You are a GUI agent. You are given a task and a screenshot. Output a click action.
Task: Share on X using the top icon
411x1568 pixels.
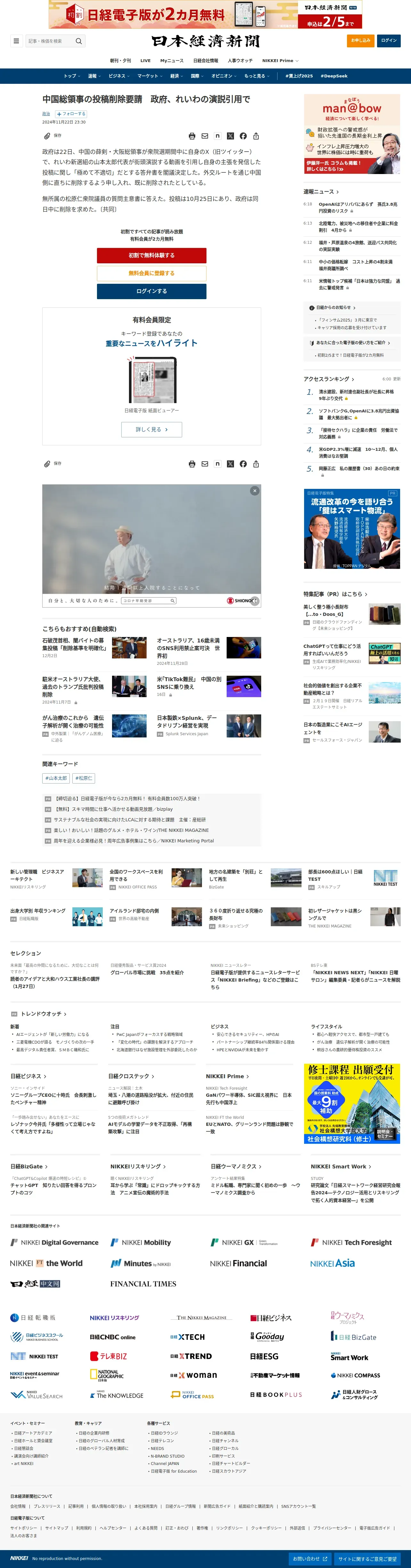click(230, 136)
